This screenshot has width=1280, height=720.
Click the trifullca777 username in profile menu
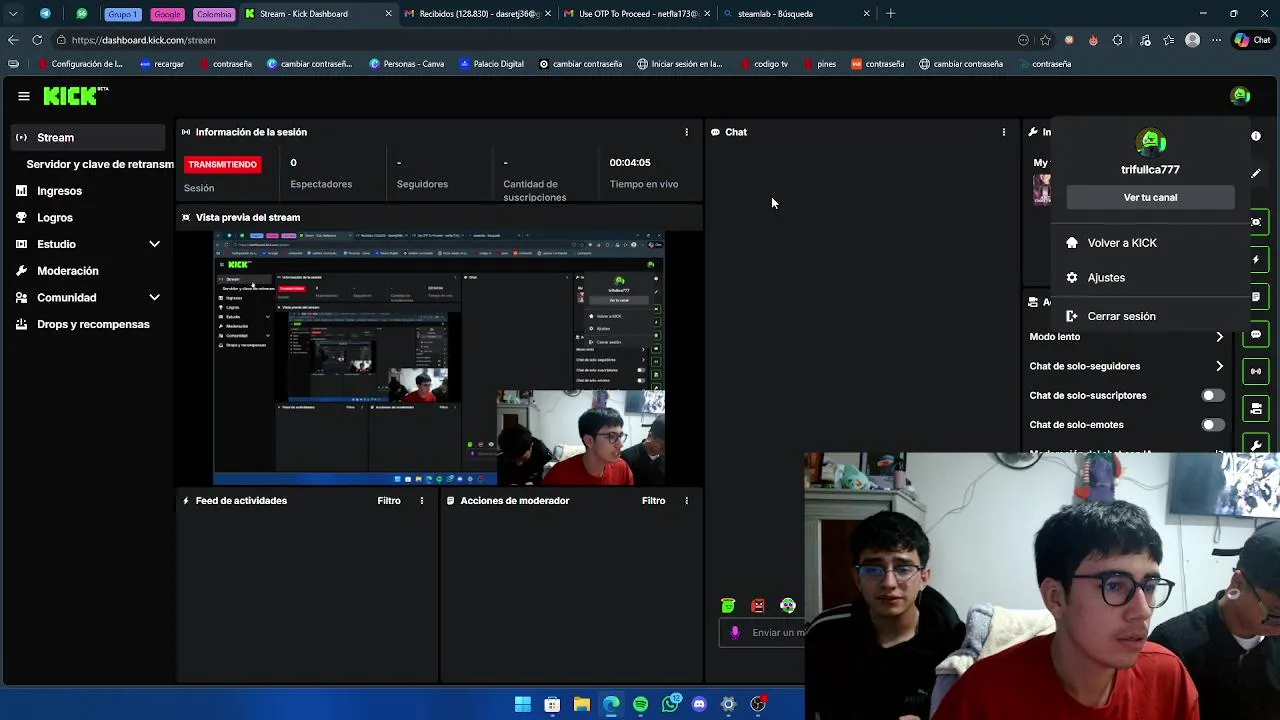tap(1150, 170)
